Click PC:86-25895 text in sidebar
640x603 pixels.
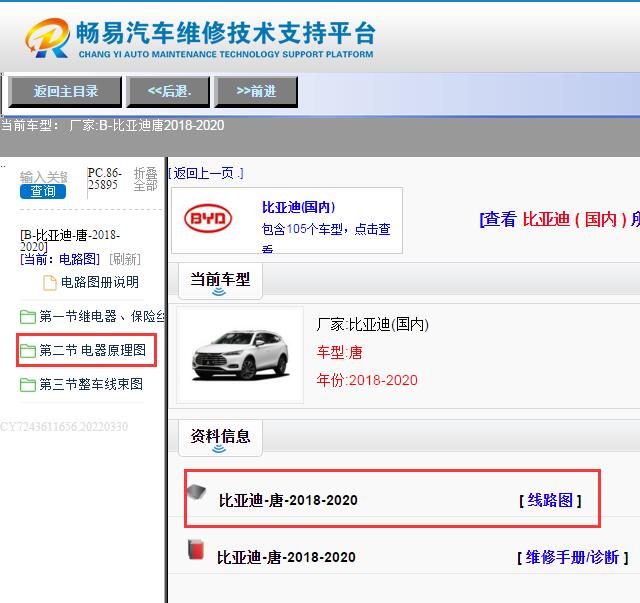coord(104,179)
